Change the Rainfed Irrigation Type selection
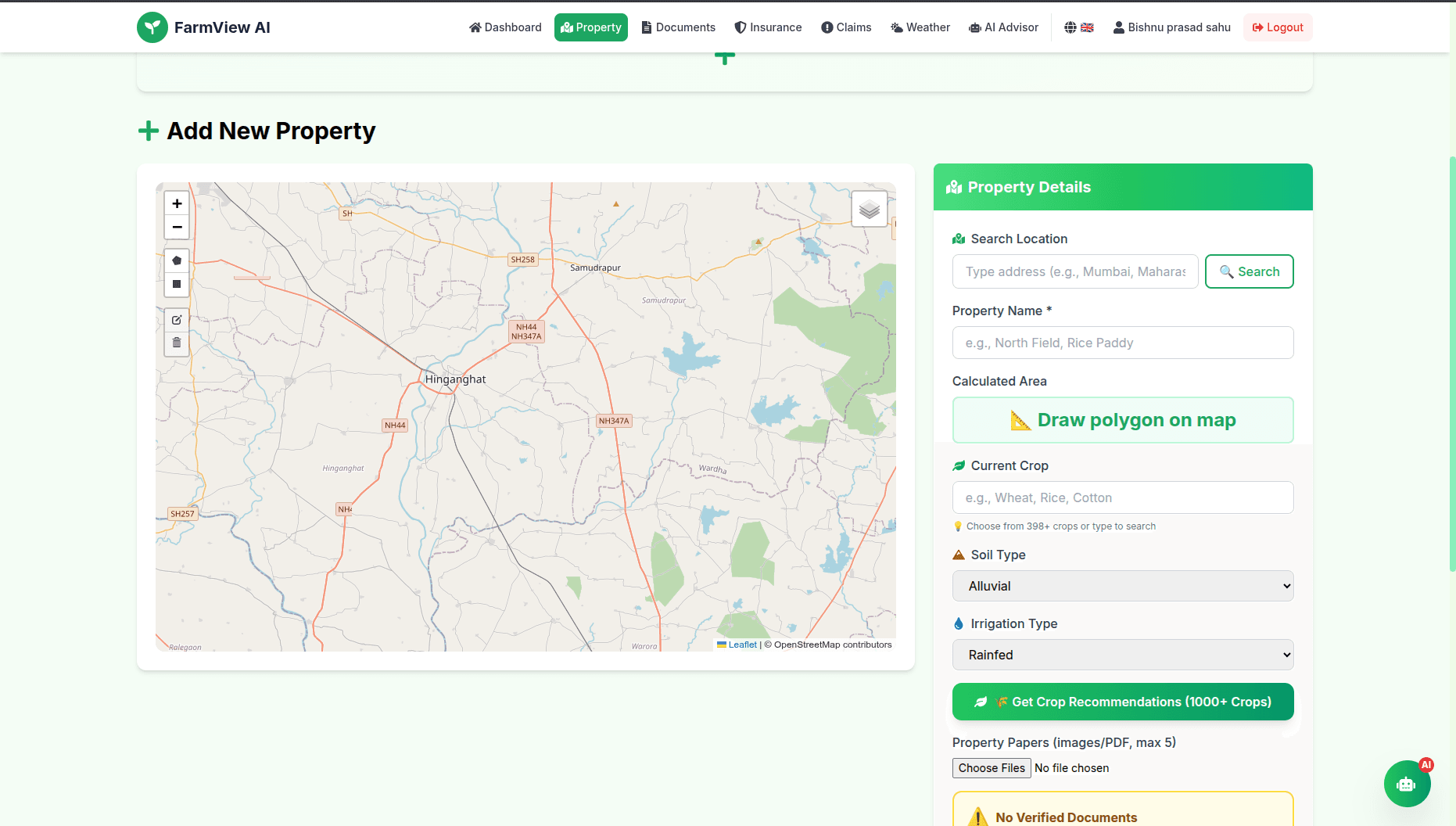Viewport: 1456px width, 826px height. coord(1122,655)
